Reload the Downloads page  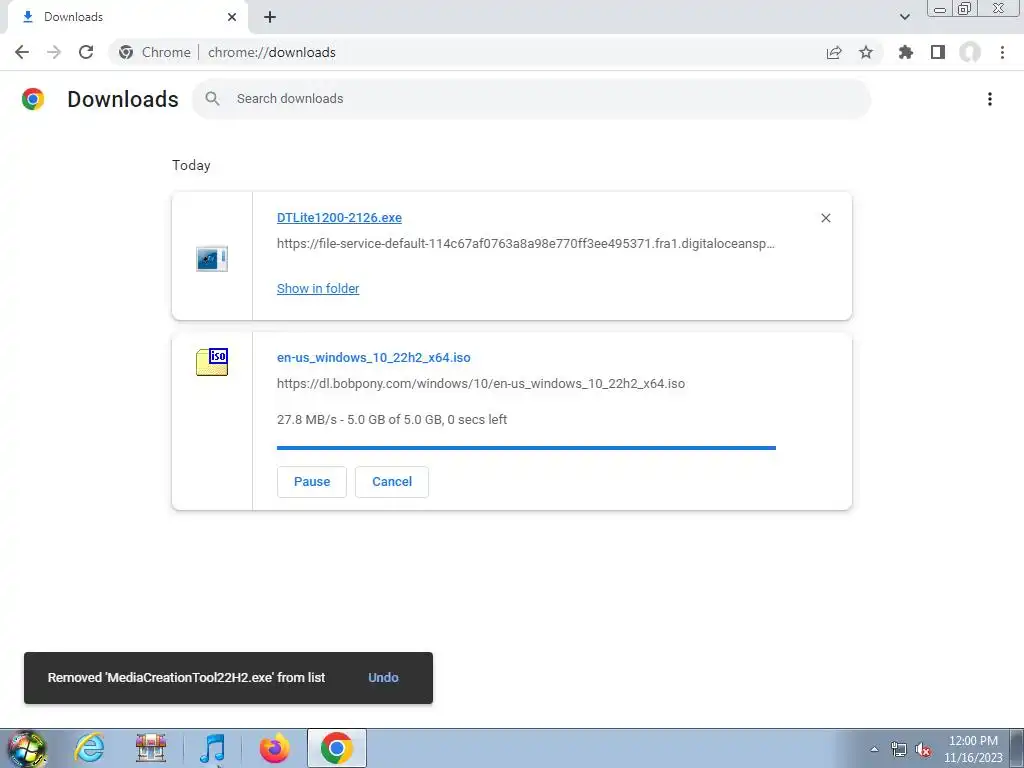[86, 52]
